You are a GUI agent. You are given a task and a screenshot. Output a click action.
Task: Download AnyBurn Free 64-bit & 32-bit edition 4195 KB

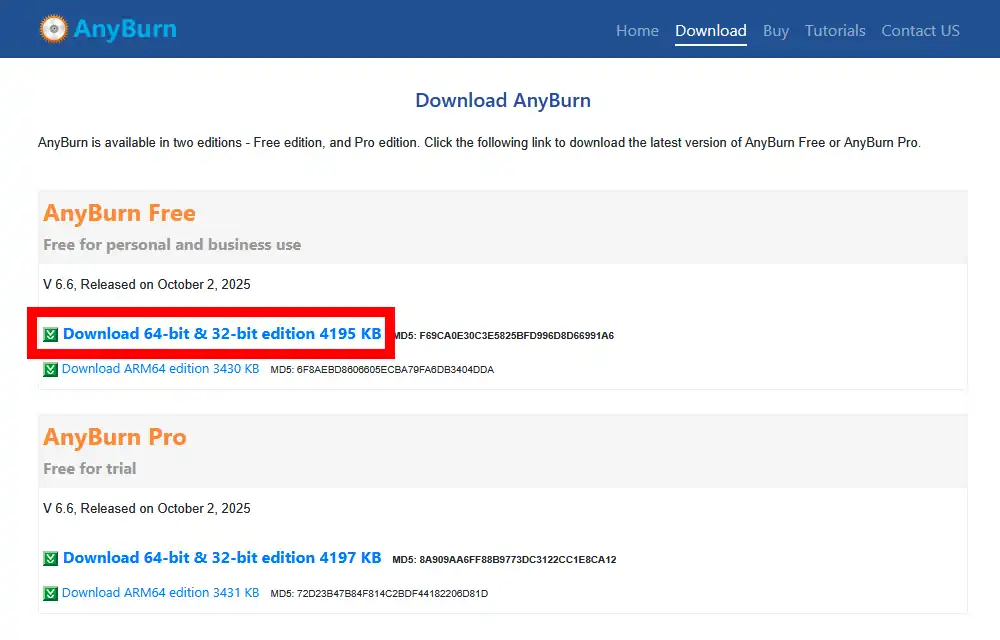[x=221, y=334]
